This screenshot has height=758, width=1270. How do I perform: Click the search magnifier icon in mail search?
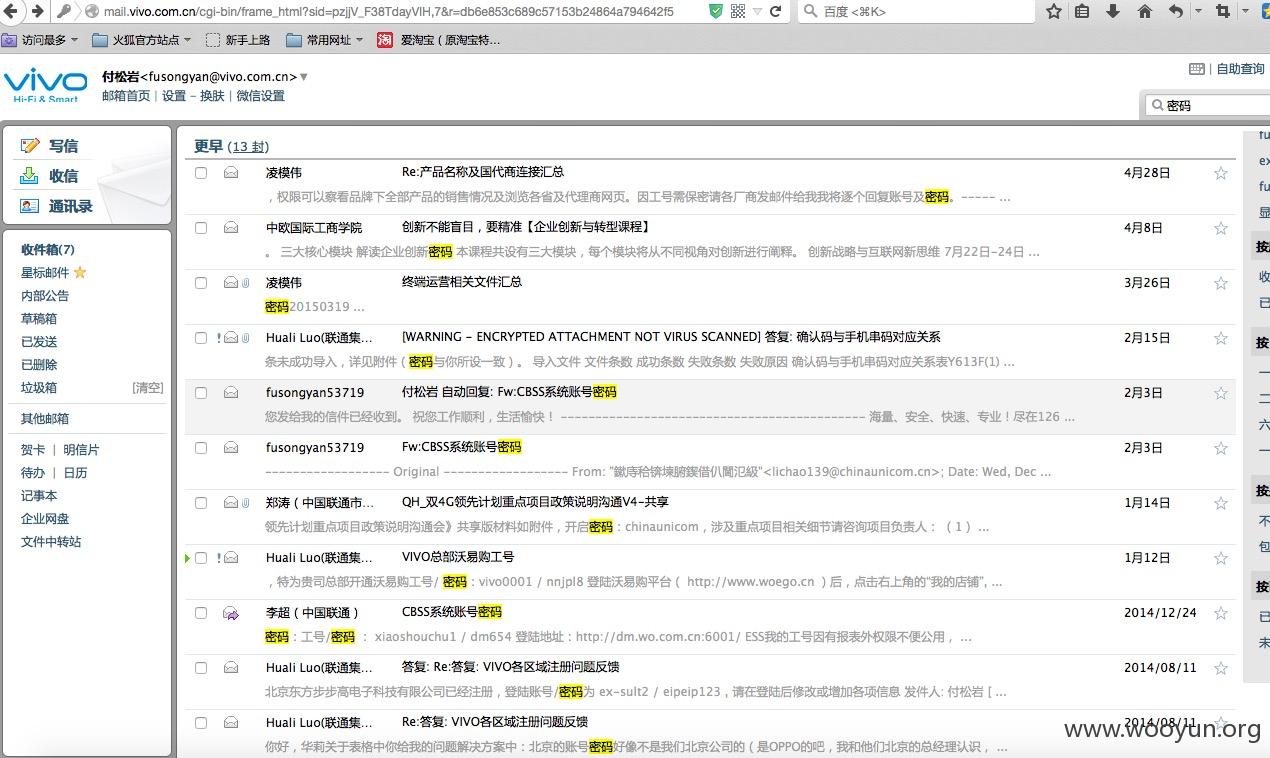pos(1158,105)
